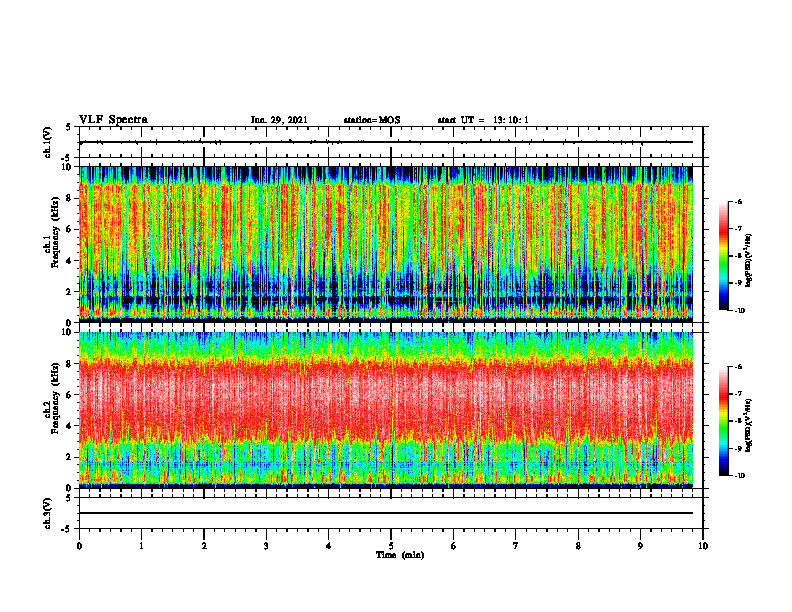Image resolution: width=792 pixels, height=612 pixels.
Task: Select the ch.2 "Frequency (kHz)" axis label
Action: pyautogui.click(x=55, y=398)
